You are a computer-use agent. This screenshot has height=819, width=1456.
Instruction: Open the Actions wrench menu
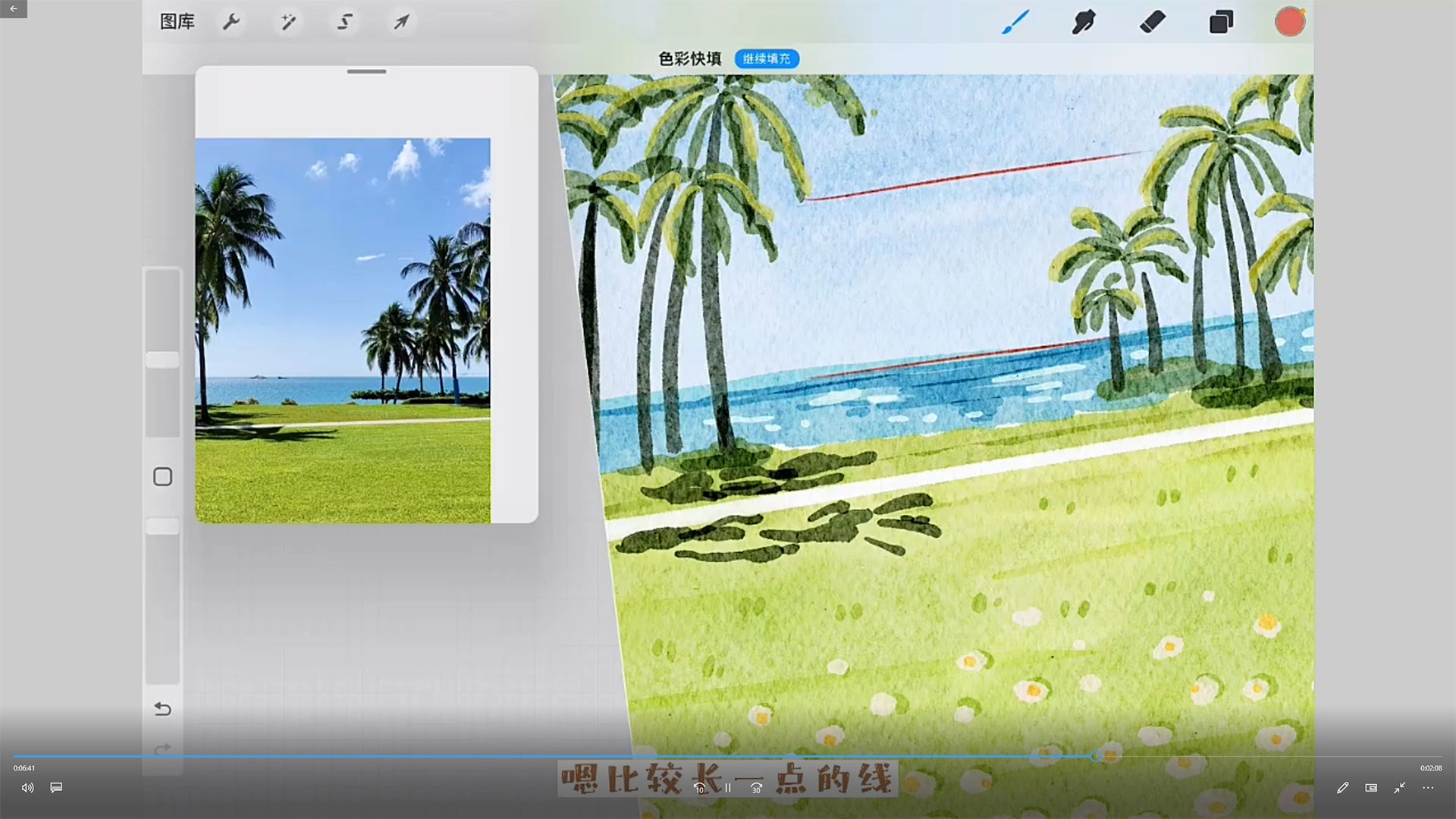[x=231, y=21]
